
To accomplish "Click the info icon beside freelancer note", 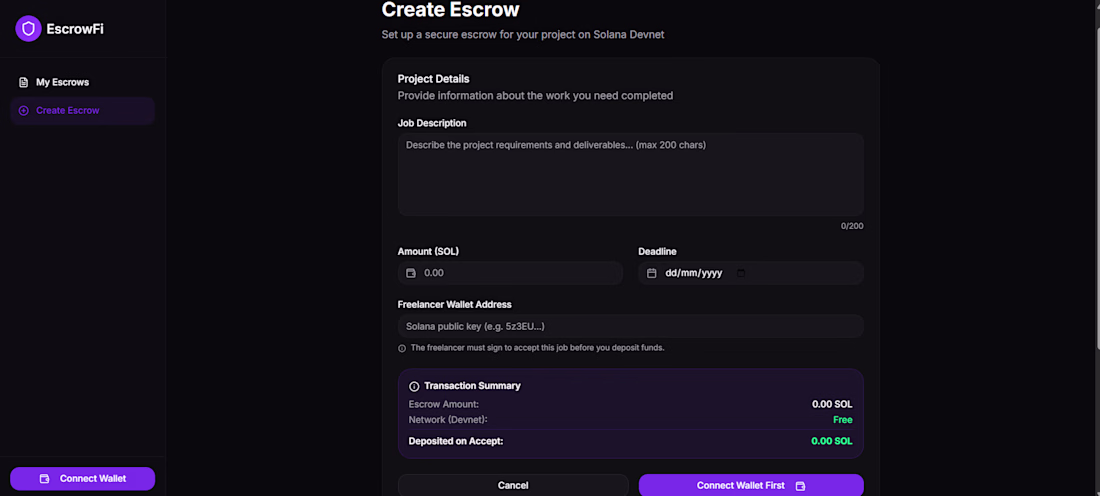I will pyautogui.click(x=402, y=348).
